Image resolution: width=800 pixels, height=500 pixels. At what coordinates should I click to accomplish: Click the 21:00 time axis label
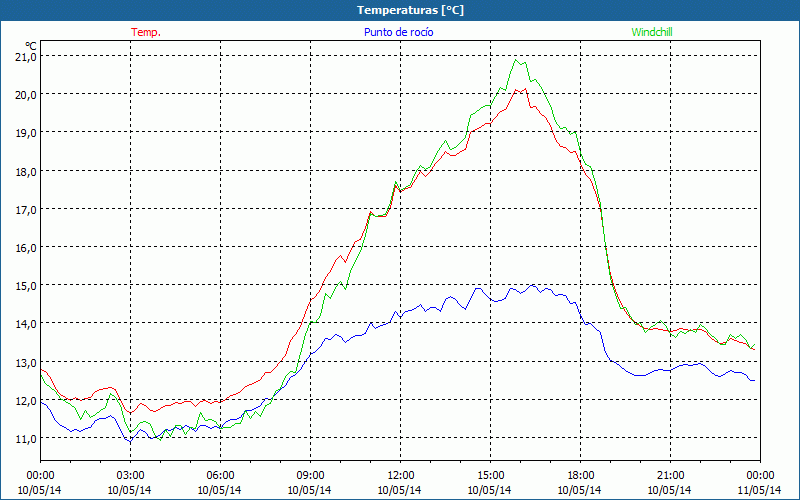(x=670, y=476)
